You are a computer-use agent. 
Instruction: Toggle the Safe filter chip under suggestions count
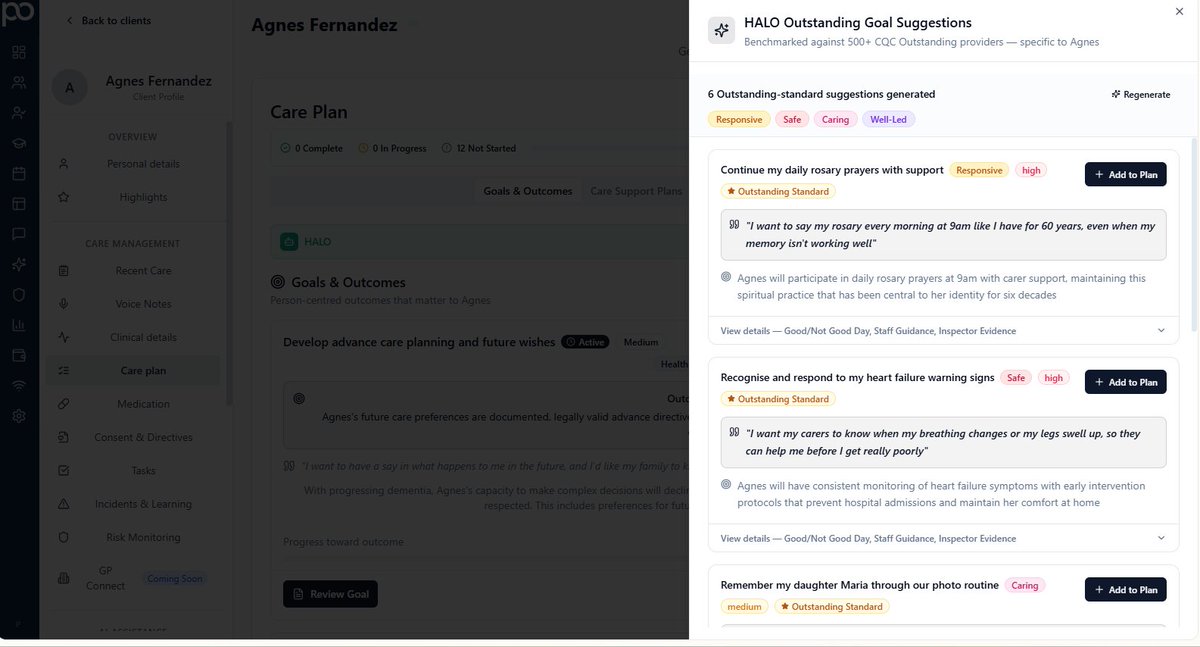(x=792, y=119)
